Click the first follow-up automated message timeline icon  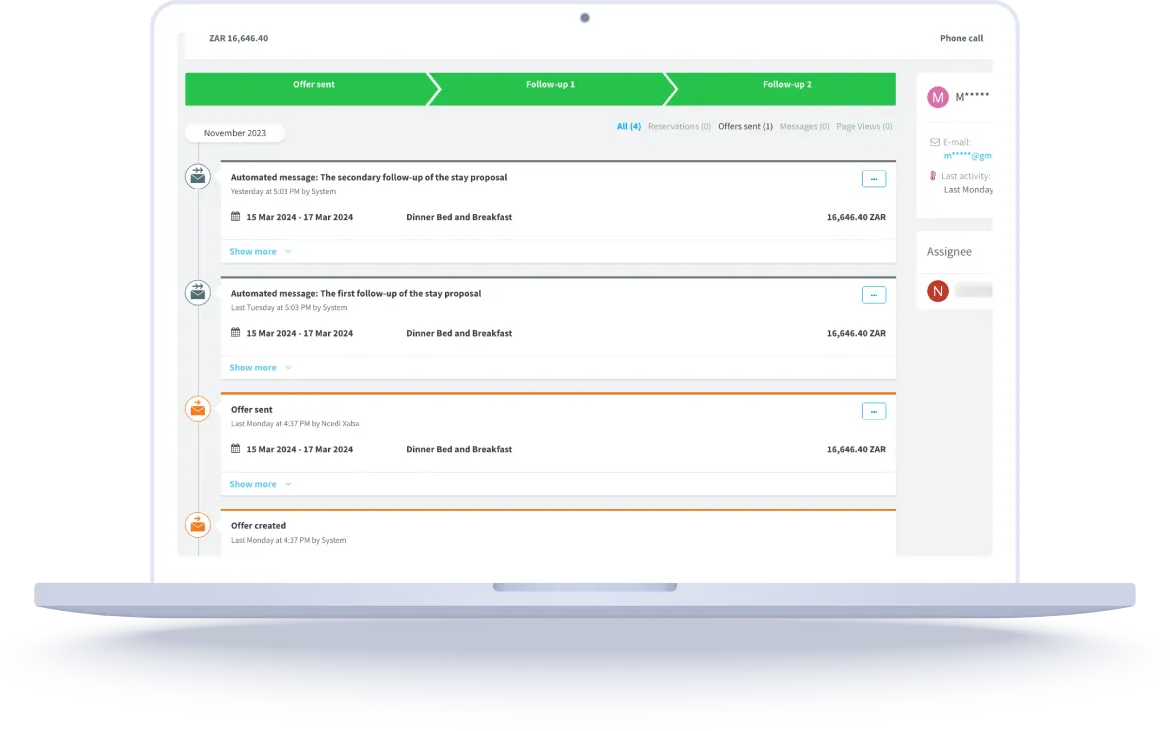pyautogui.click(x=198, y=292)
